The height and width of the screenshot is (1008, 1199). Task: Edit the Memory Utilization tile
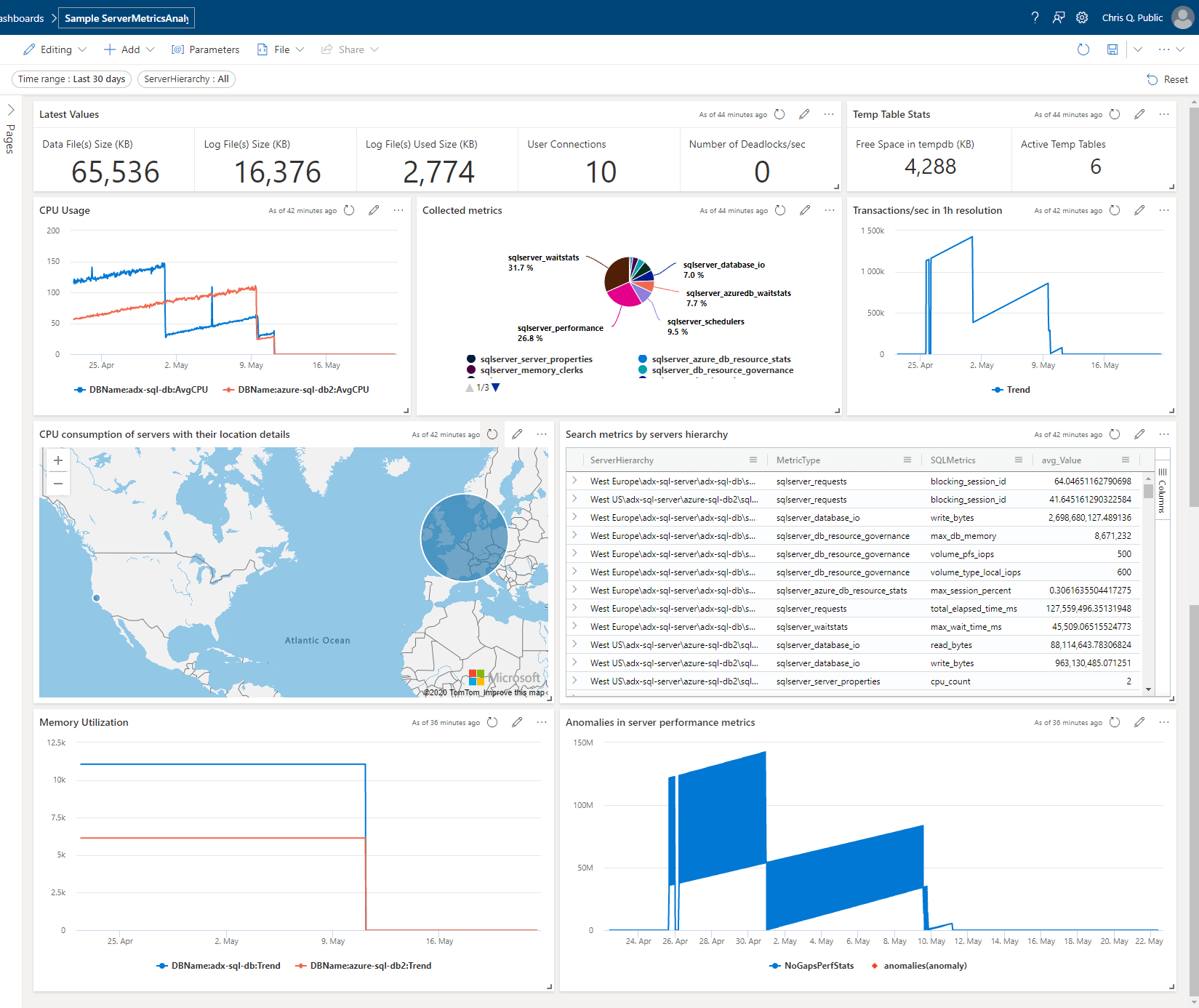517,722
